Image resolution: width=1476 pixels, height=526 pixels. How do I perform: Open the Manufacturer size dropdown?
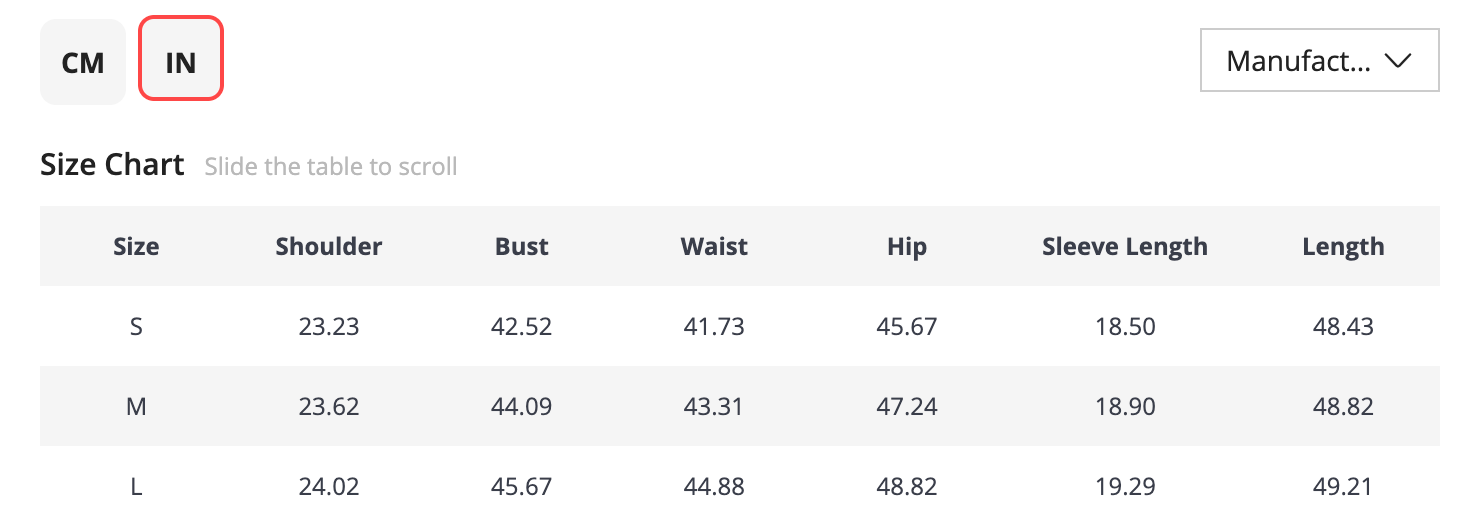click(1319, 61)
